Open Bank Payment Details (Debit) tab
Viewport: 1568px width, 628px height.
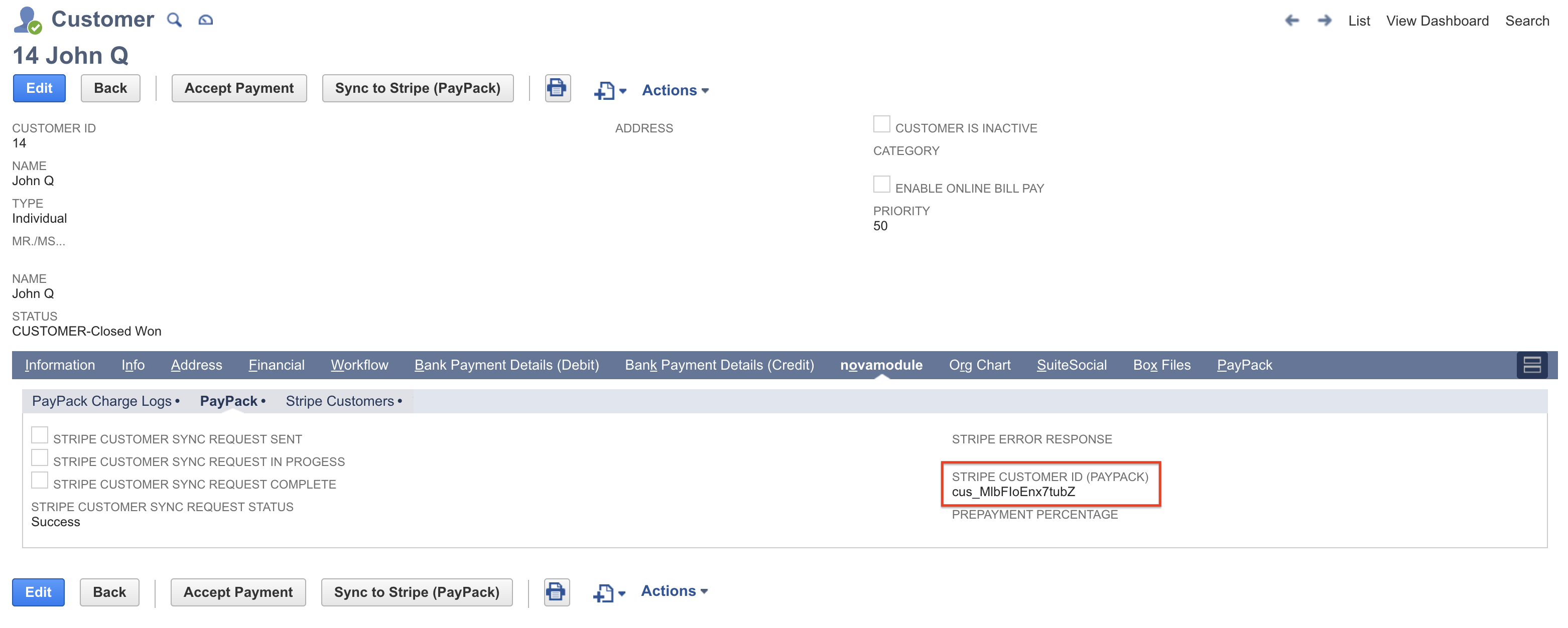pyautogui.click(x=506, y=365)
